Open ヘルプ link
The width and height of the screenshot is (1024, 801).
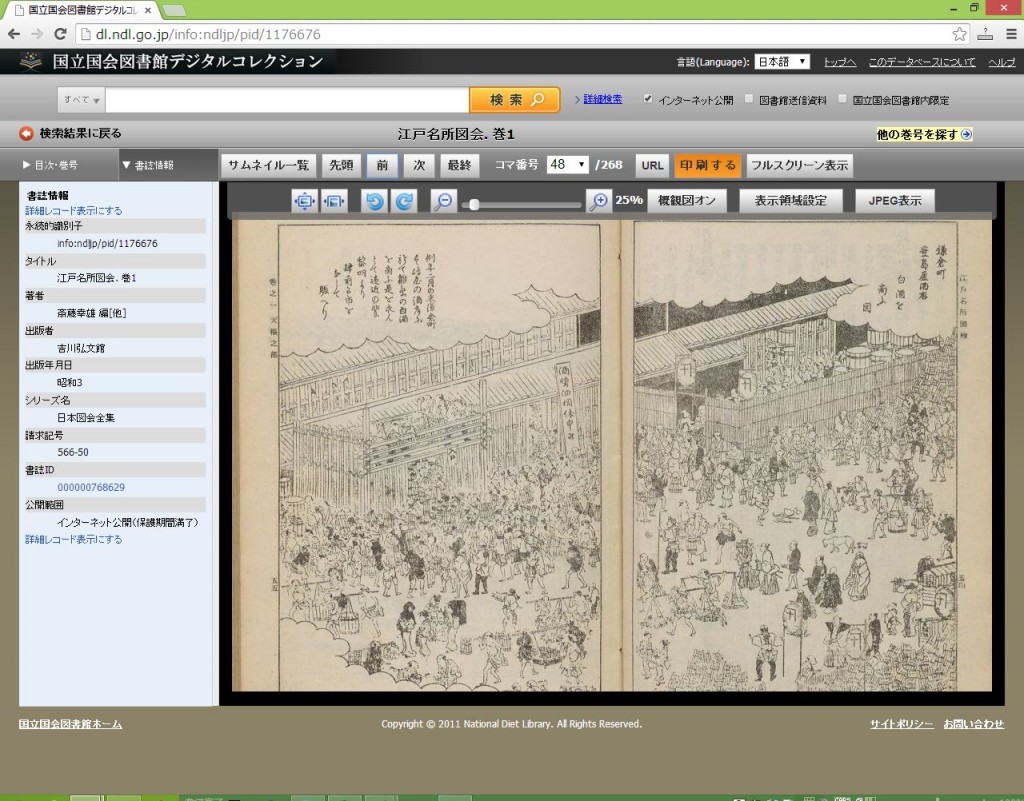[1001, 62]
